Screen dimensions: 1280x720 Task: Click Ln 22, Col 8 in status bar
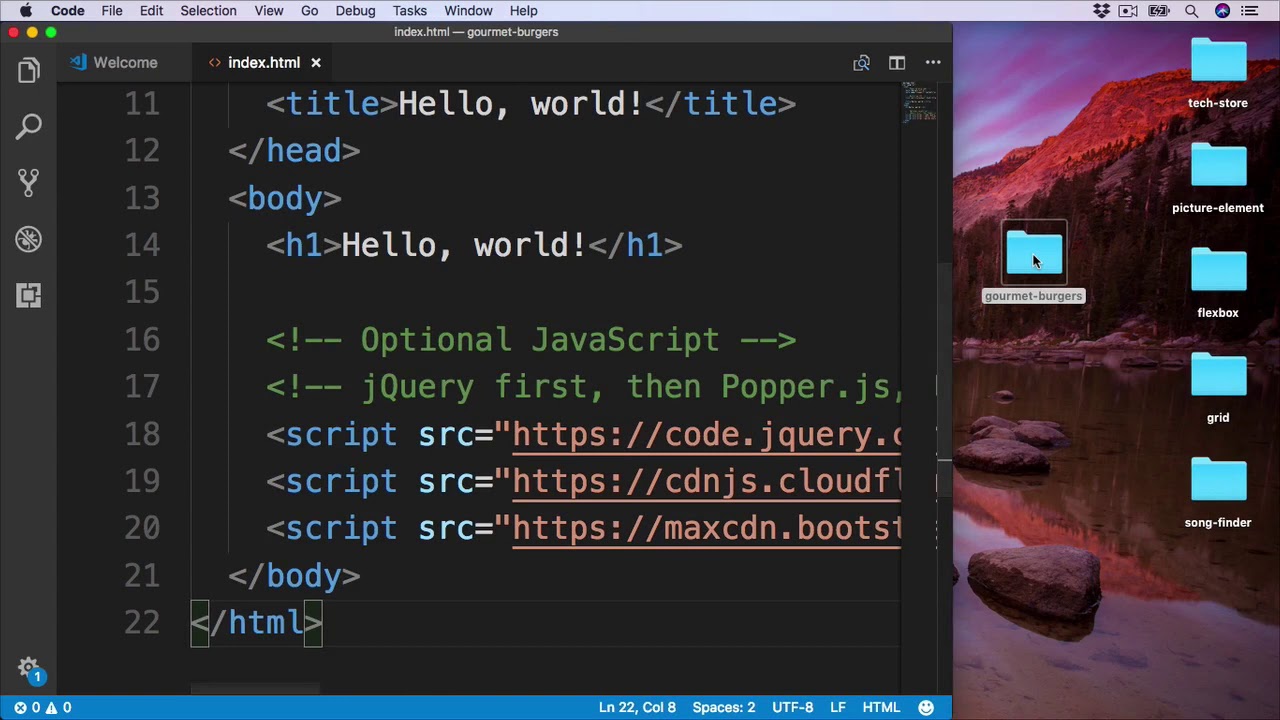(x=637, y=707)
